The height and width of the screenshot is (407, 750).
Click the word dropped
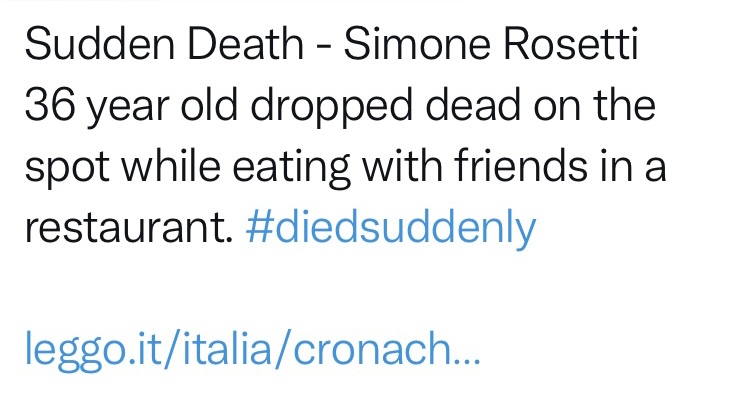(x=331, y=107)
